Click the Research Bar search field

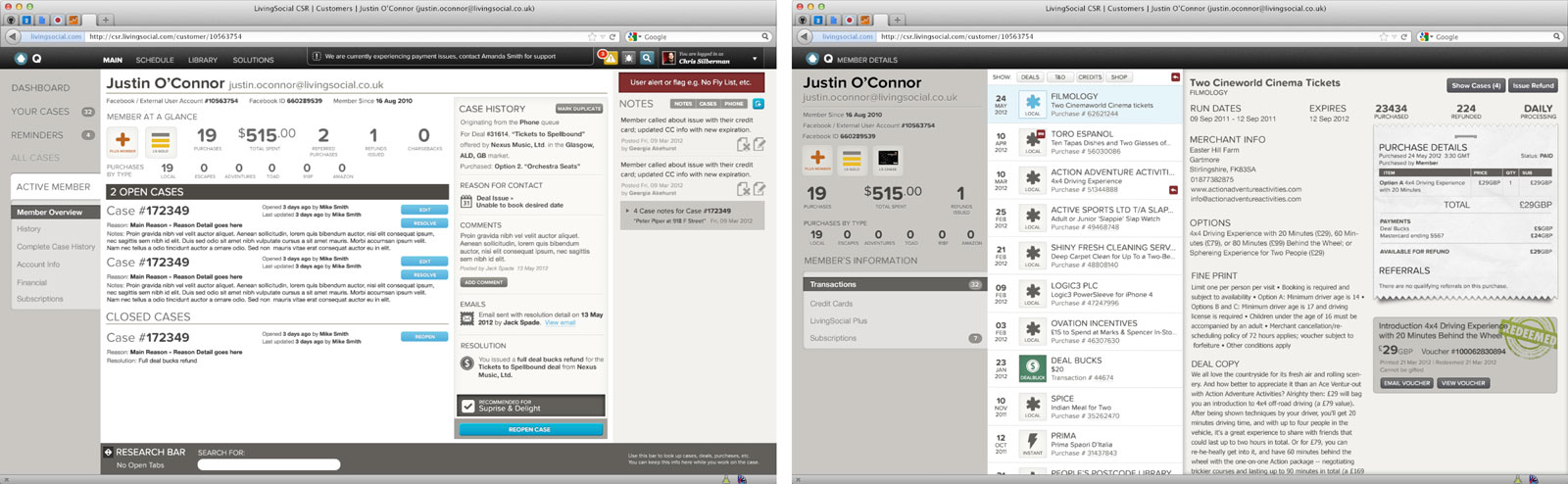(269, 464)
